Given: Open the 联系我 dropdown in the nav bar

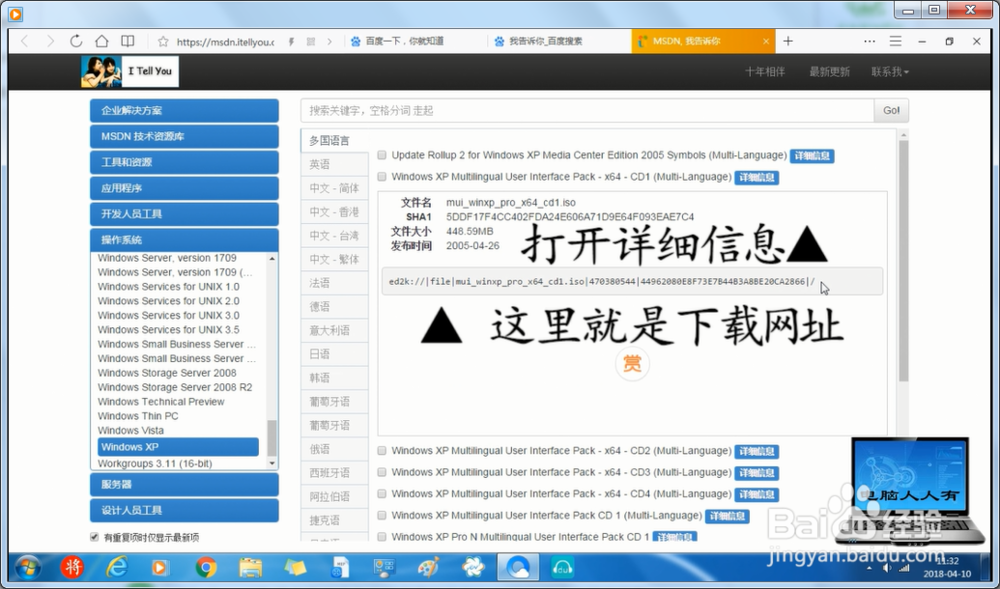Looking at the screenshot, I should (890, 72).
